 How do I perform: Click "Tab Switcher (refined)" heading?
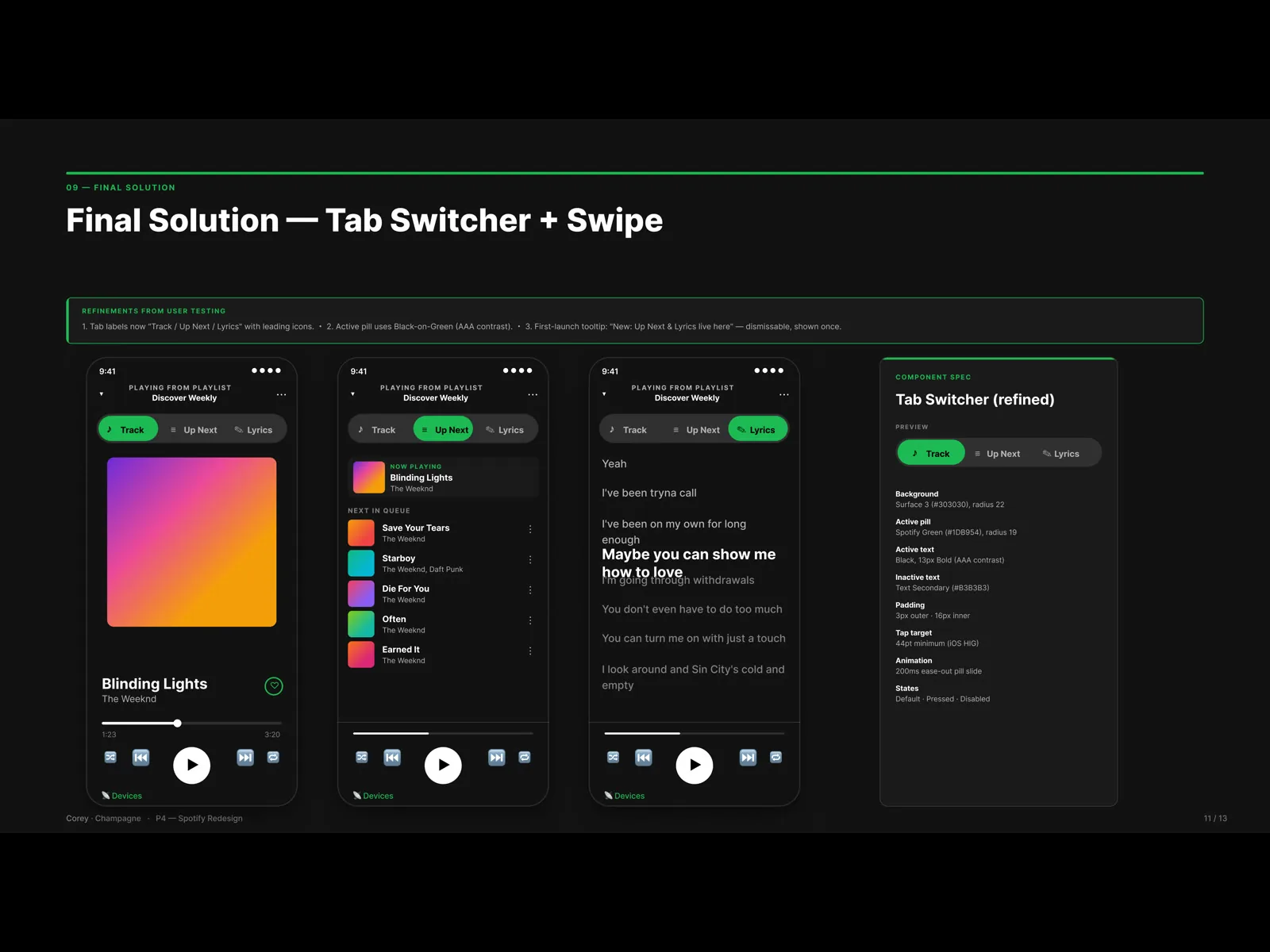coord(975,400)
